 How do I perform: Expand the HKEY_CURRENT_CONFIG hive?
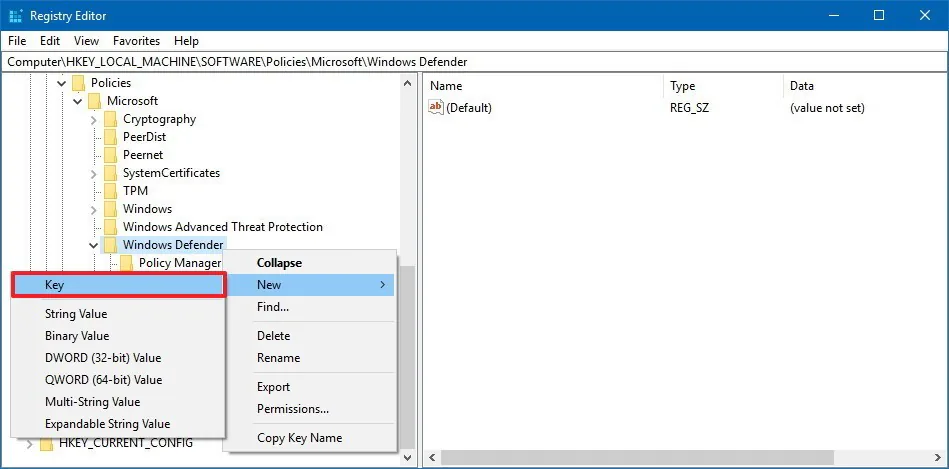point(29,444)
